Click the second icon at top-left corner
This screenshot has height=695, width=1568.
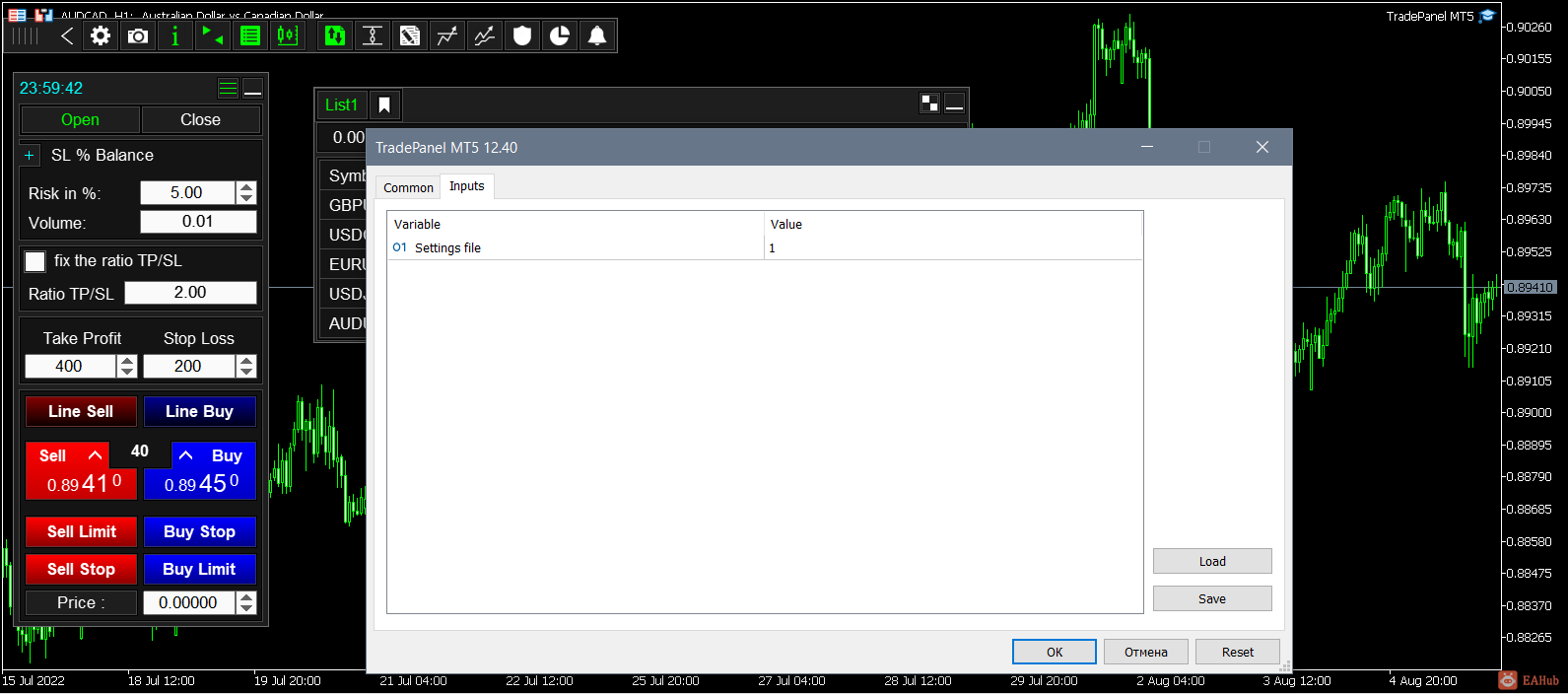point(43,15)
